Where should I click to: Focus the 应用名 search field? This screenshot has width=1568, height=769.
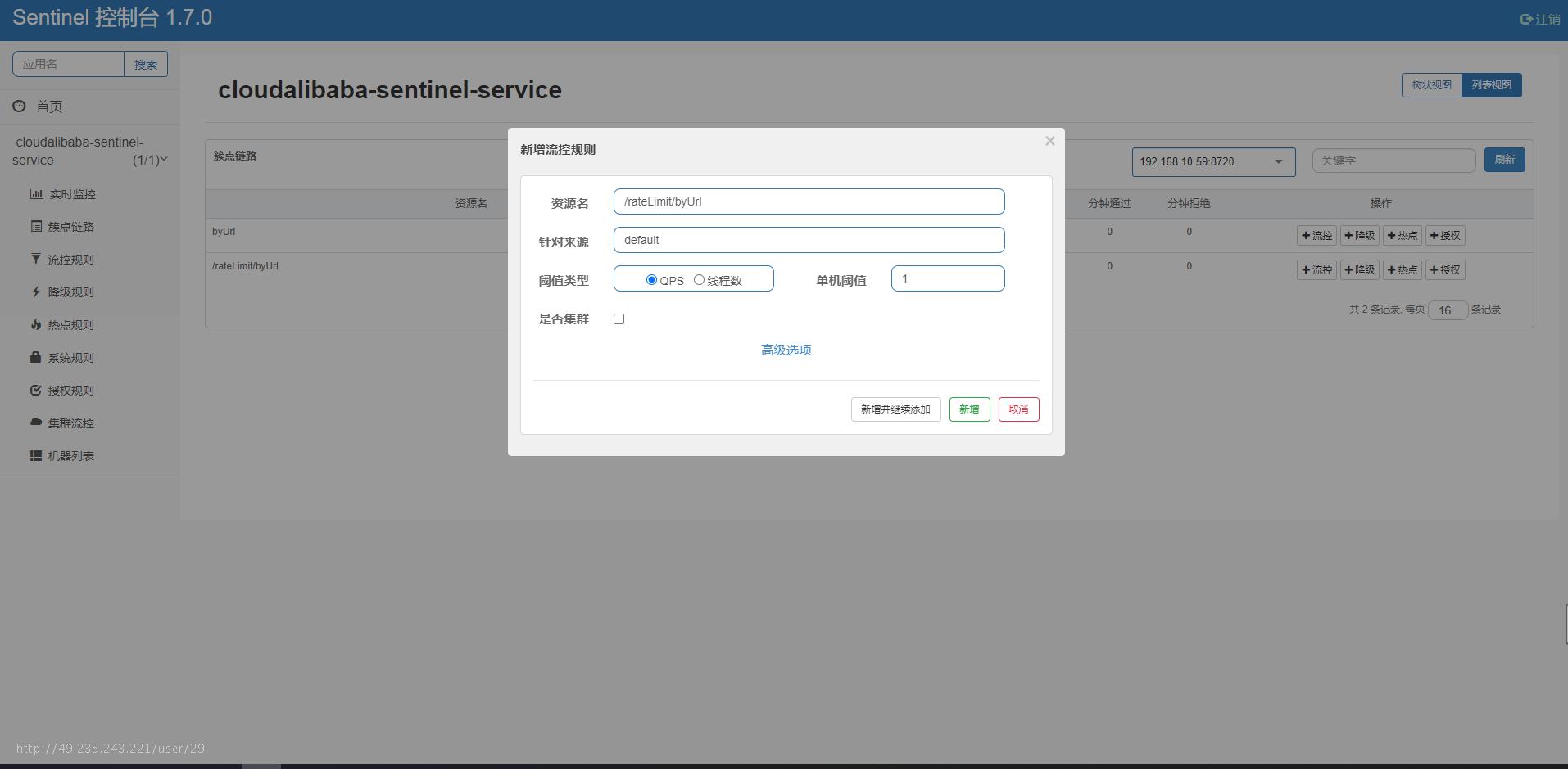68,64
